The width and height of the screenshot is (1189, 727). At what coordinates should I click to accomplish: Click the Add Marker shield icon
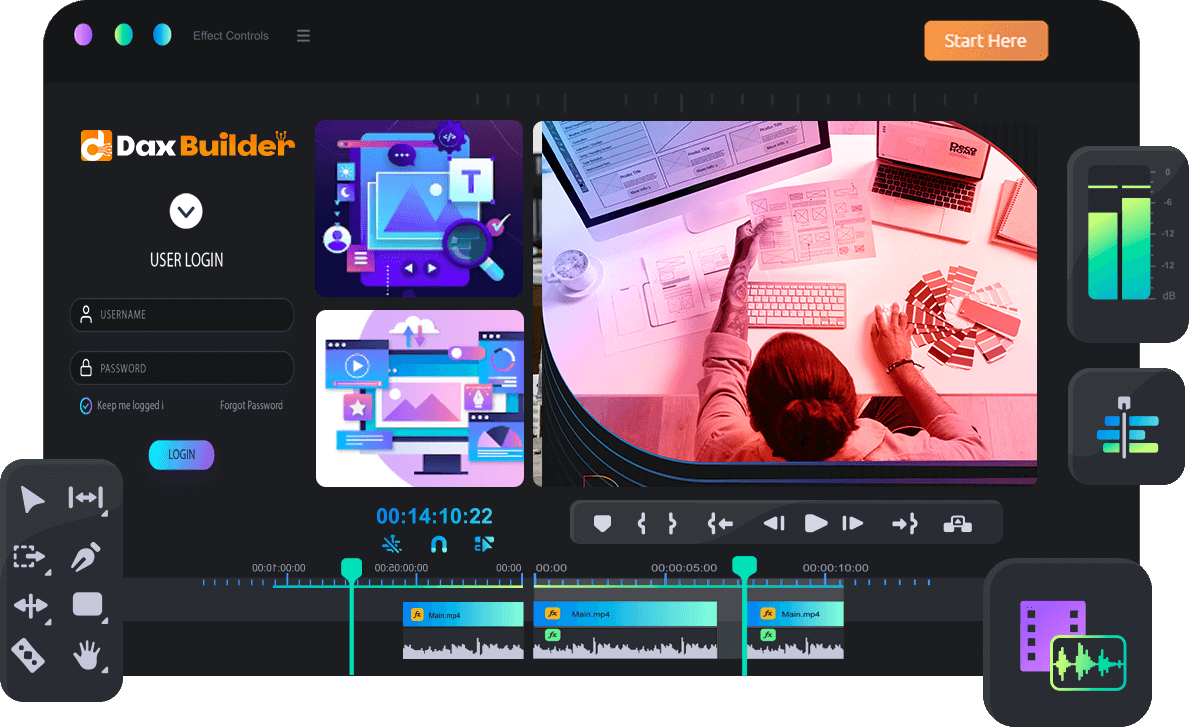pos(602,523)
